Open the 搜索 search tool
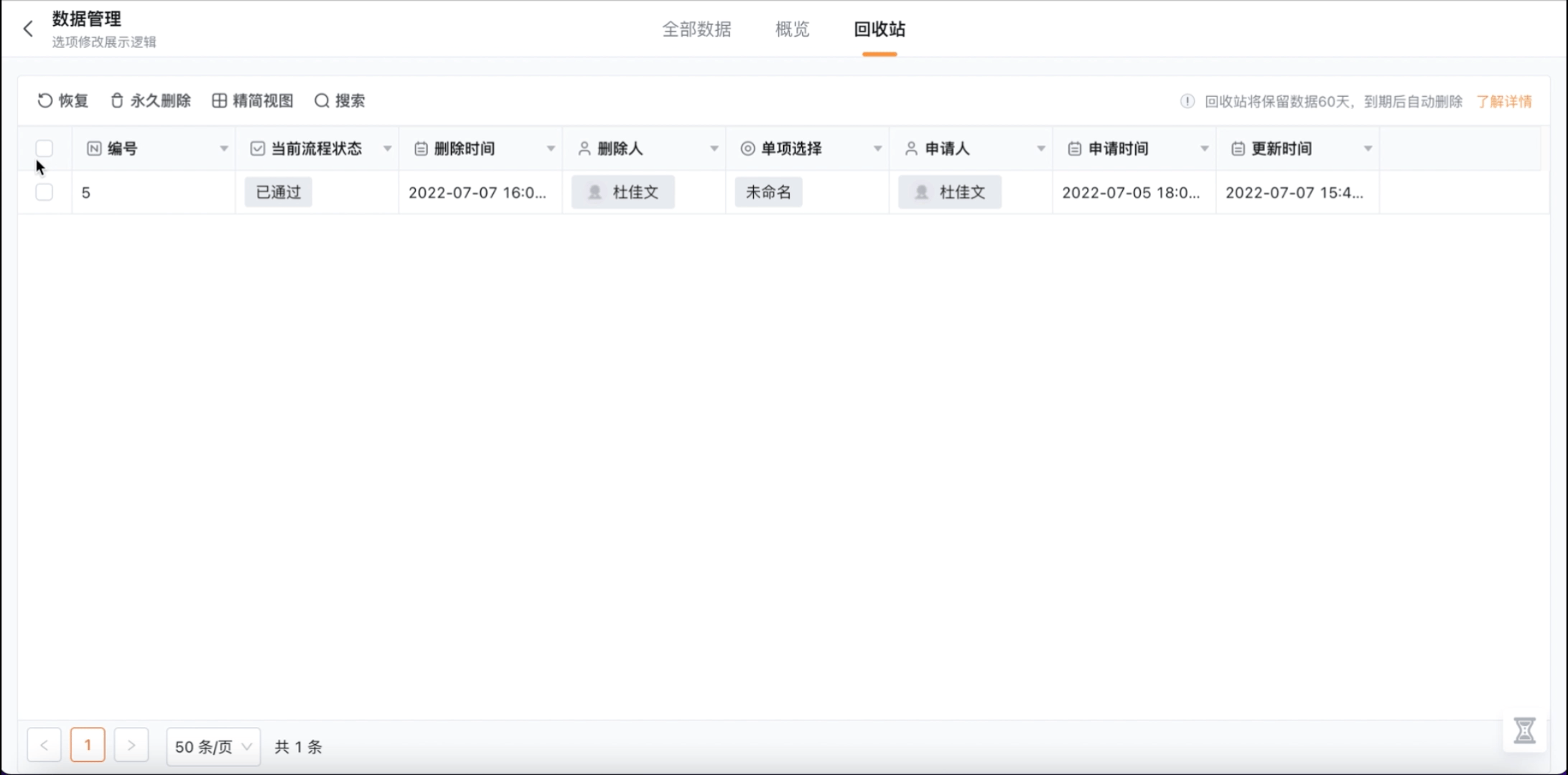This screenshot has height=775, width=1568. pos(340,100)
